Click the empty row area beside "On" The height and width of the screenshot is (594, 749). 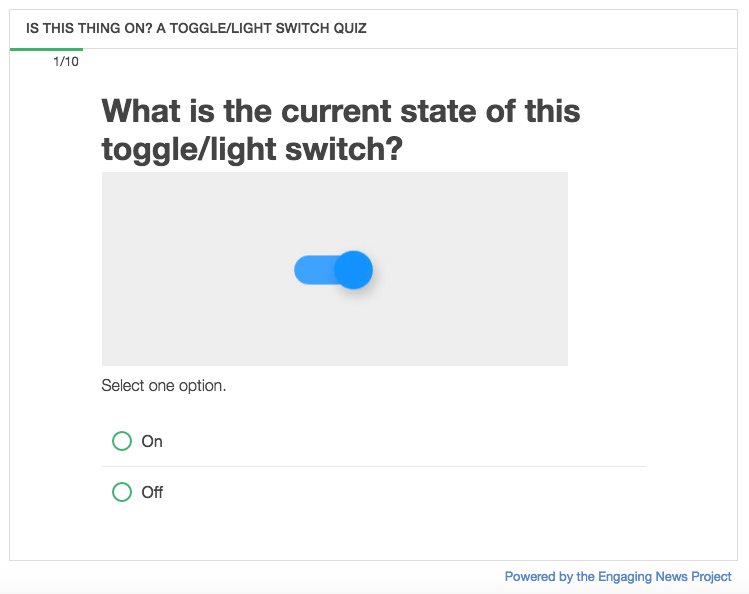[x=400, y=441]
